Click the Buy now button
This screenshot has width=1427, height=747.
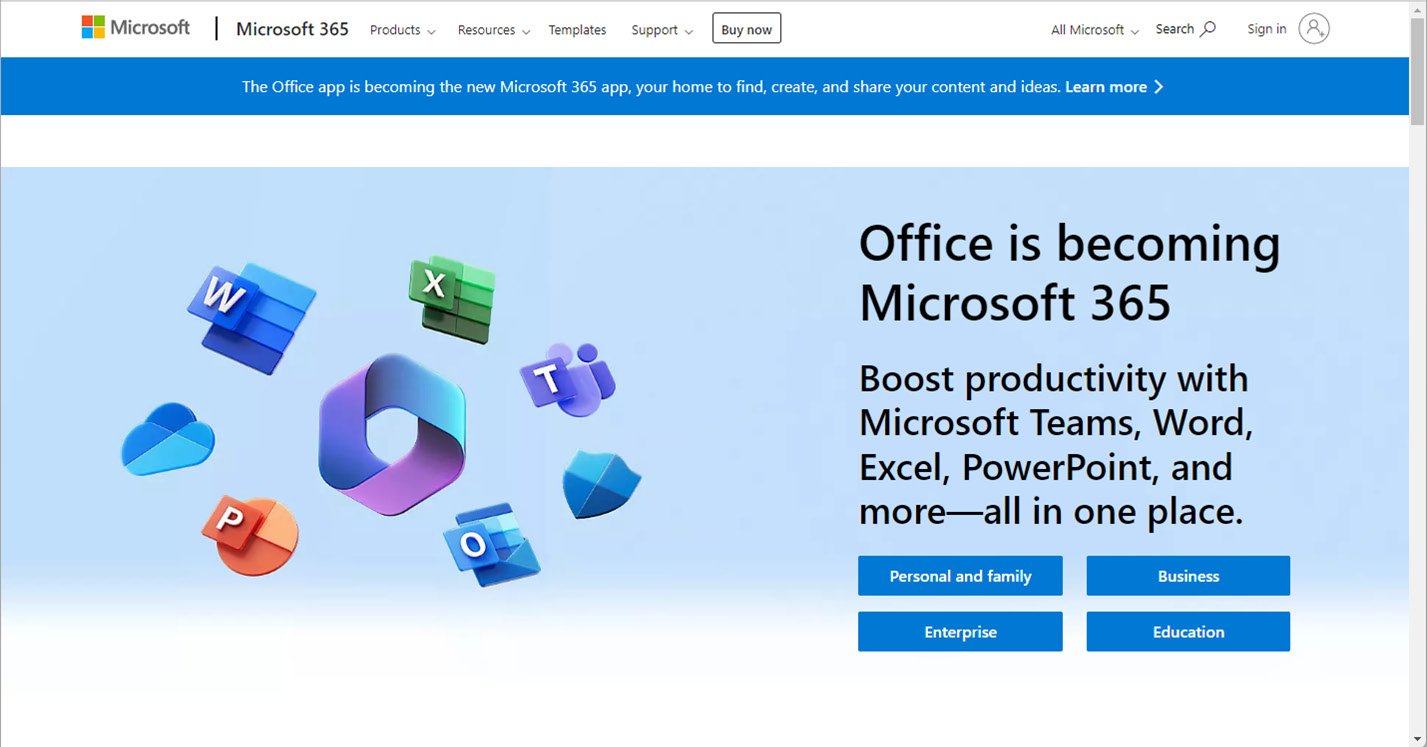tap(746, 29)
